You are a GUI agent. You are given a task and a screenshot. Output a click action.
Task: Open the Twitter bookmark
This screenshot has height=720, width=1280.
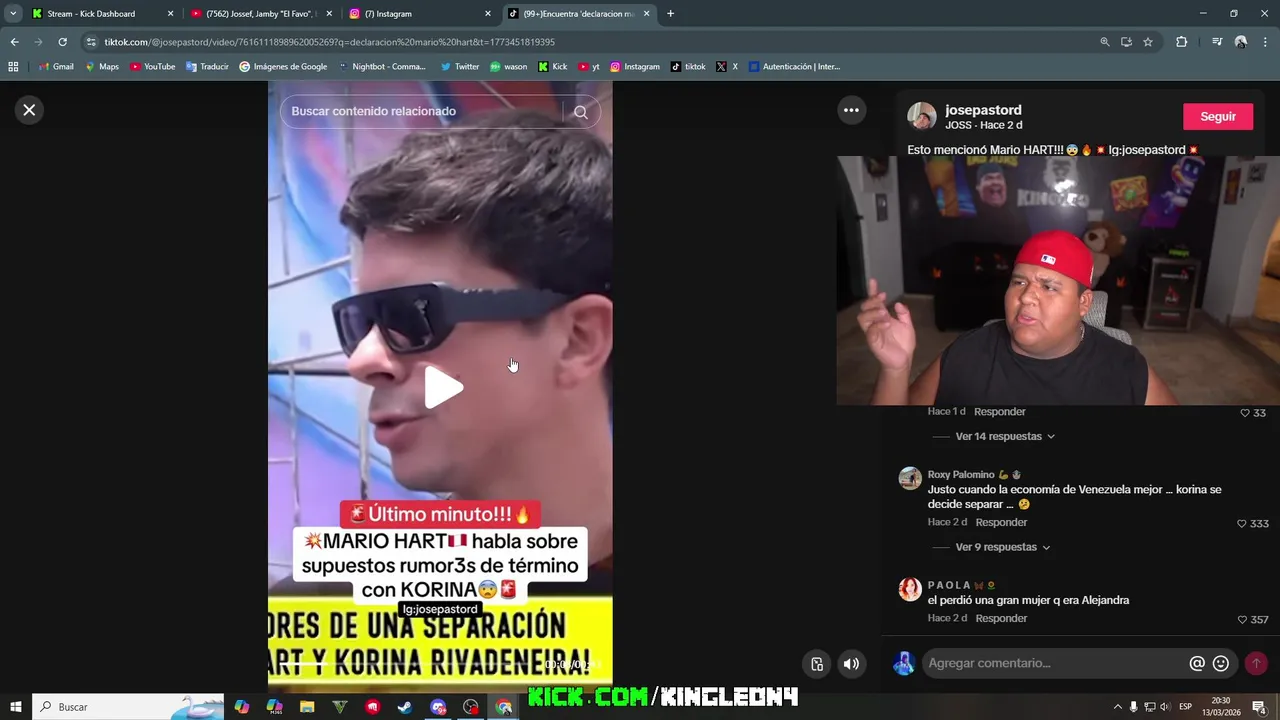click(460, 67)
